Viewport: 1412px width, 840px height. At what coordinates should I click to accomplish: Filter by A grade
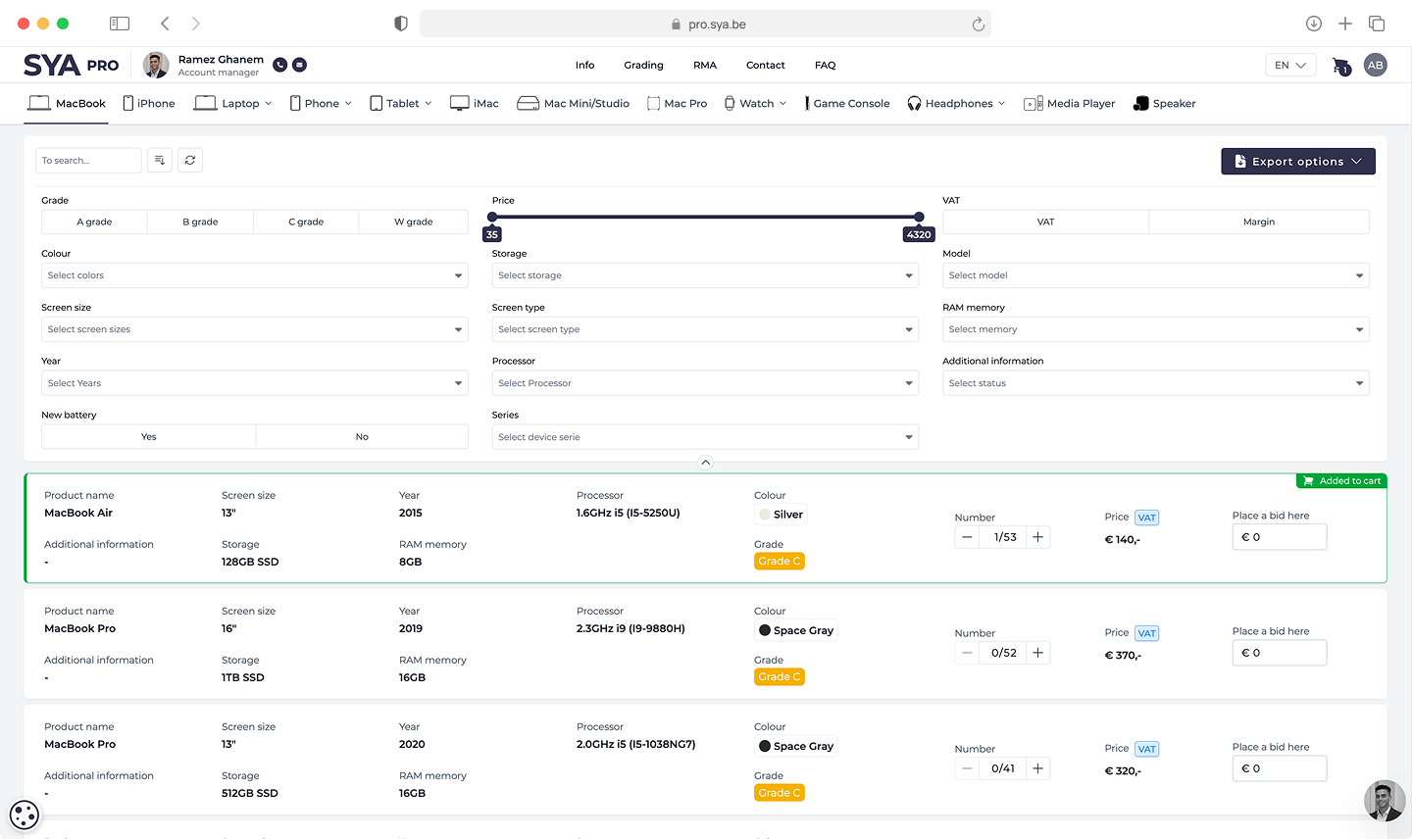click(94, 222)
